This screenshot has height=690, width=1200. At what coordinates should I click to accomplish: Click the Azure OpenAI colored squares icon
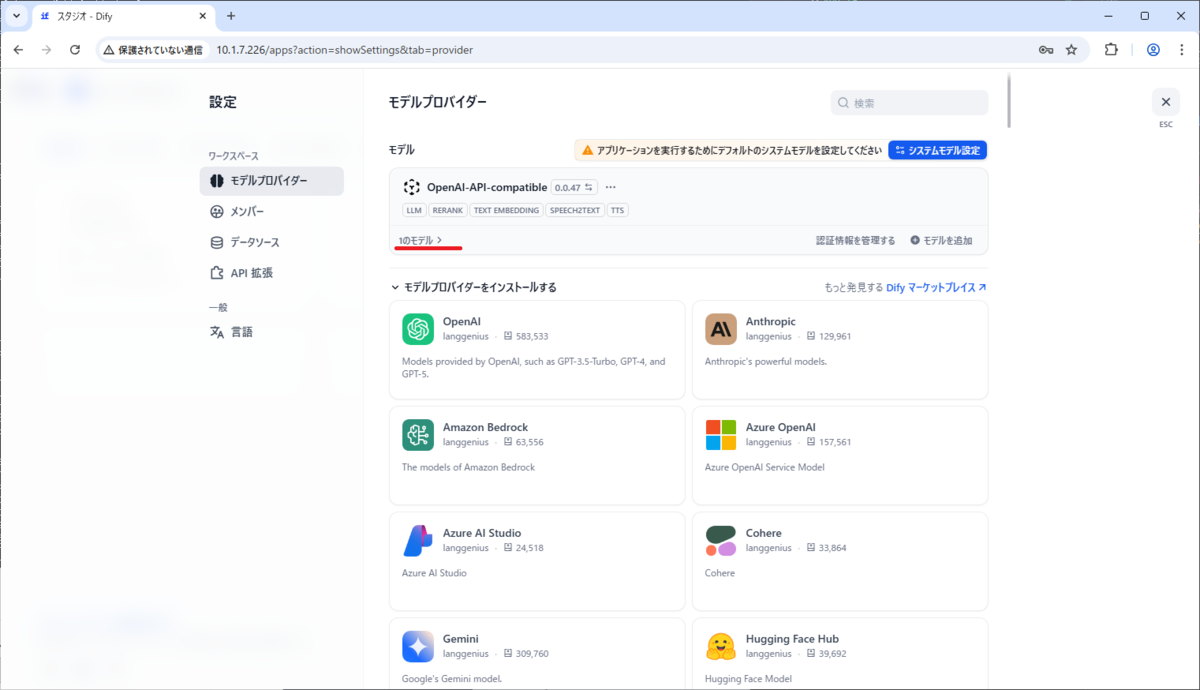coord(721,435)
